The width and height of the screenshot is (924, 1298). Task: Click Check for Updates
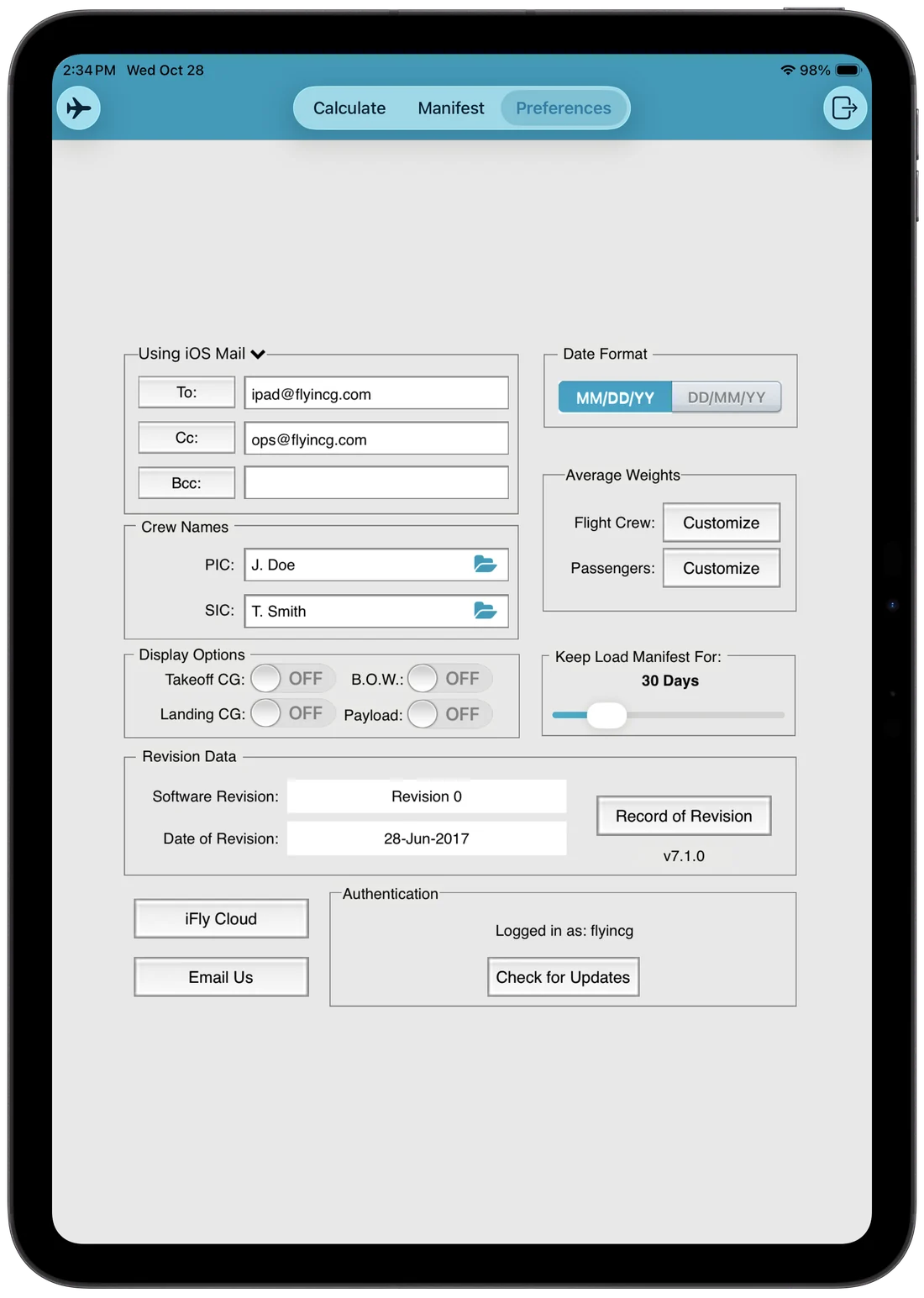click(x=563, y=977)
